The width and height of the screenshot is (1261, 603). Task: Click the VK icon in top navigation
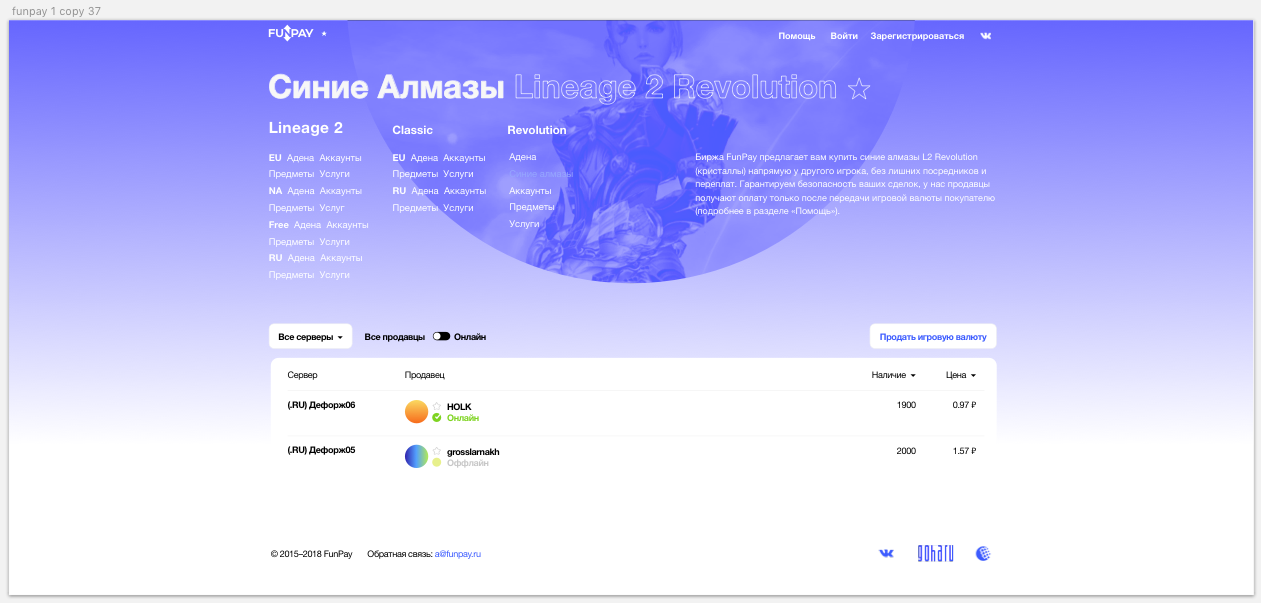pyautogui.click(x=986, y=36)
